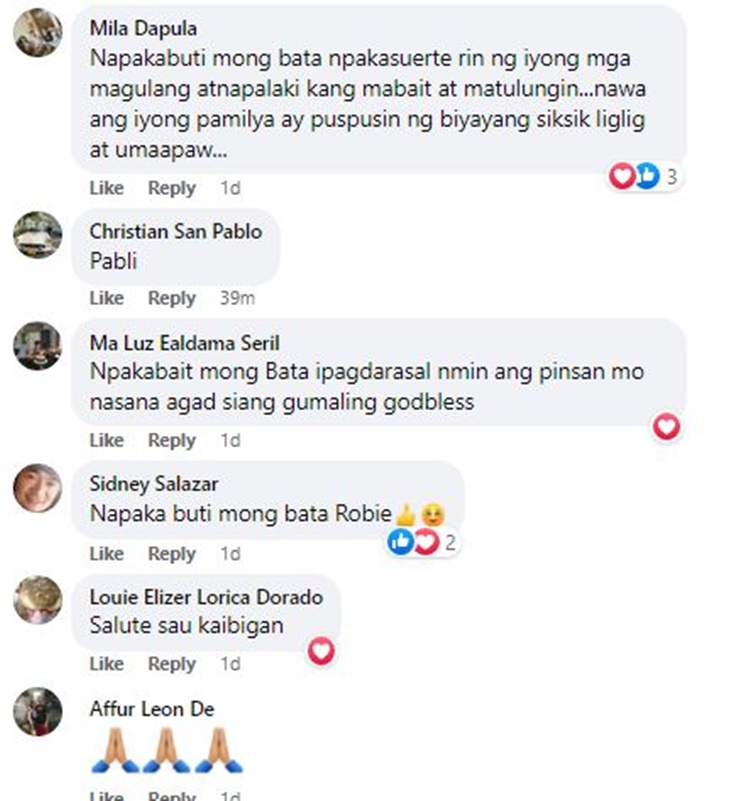This screenshot has height=801, width=750.
Task: Open Christian San Pablo's avatar
Action: [x=38, y=235]
